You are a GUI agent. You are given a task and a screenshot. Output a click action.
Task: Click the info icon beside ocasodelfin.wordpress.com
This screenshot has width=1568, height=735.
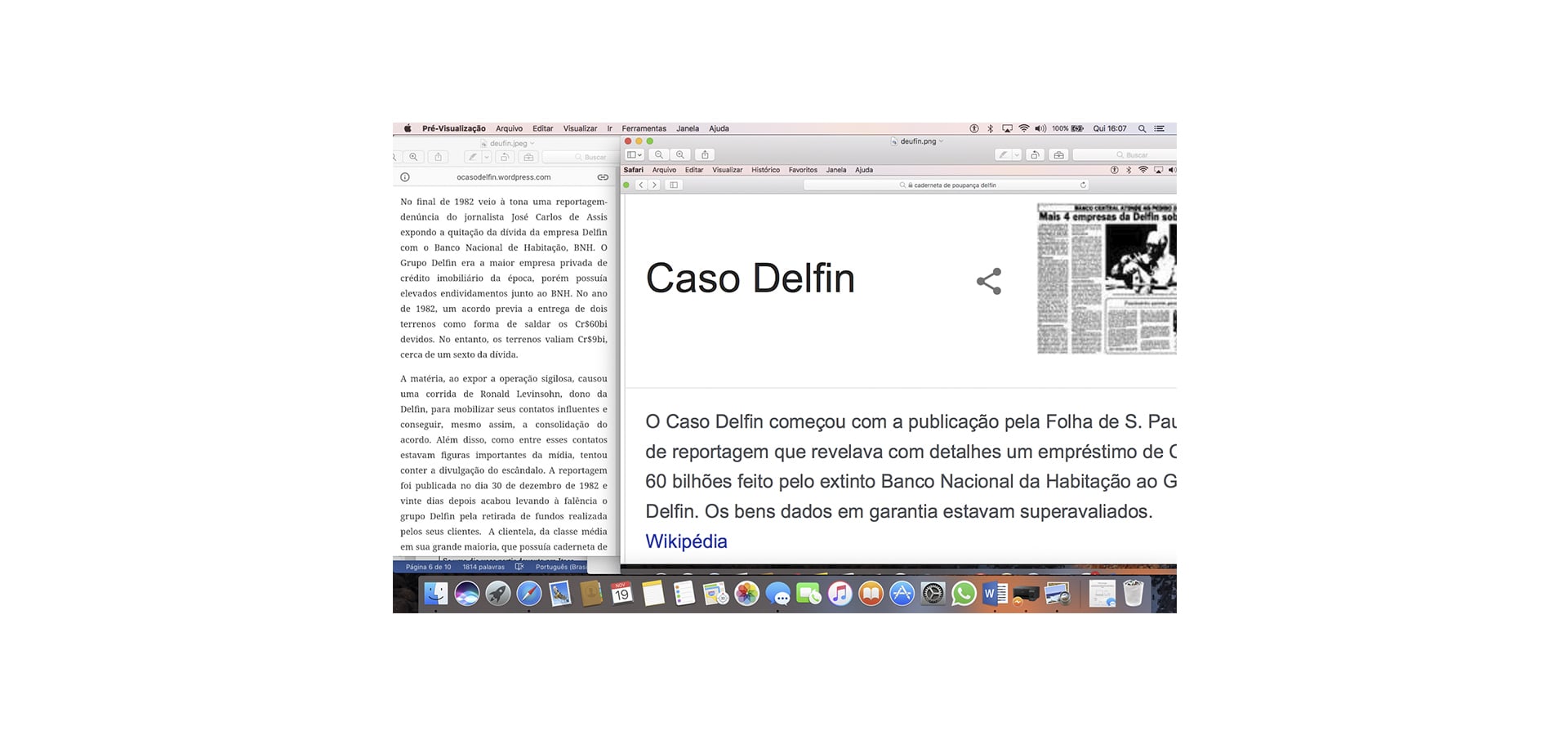[x=405, y=177]
